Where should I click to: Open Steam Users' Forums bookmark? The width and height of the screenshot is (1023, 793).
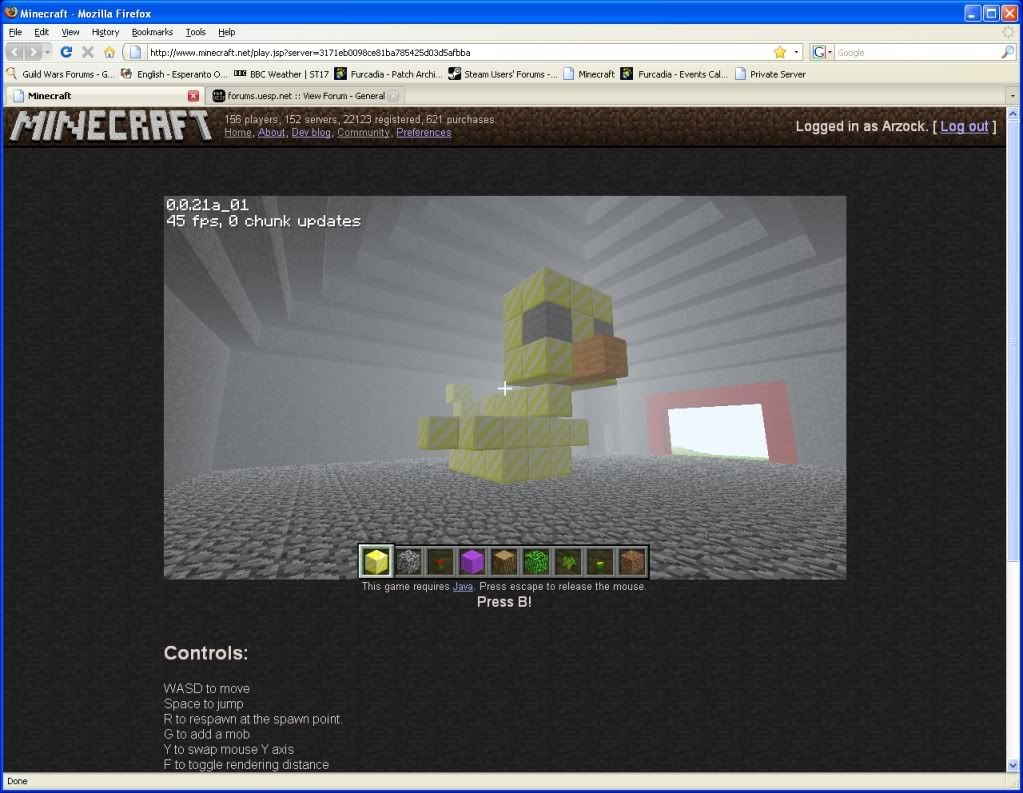503,74
